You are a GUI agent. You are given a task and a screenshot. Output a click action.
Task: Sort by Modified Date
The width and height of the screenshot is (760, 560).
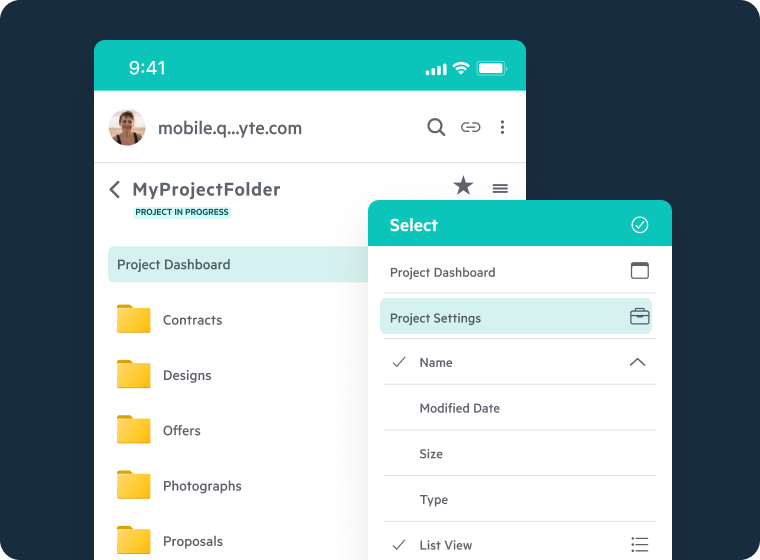pyautogui.click(x=459, y=408)
